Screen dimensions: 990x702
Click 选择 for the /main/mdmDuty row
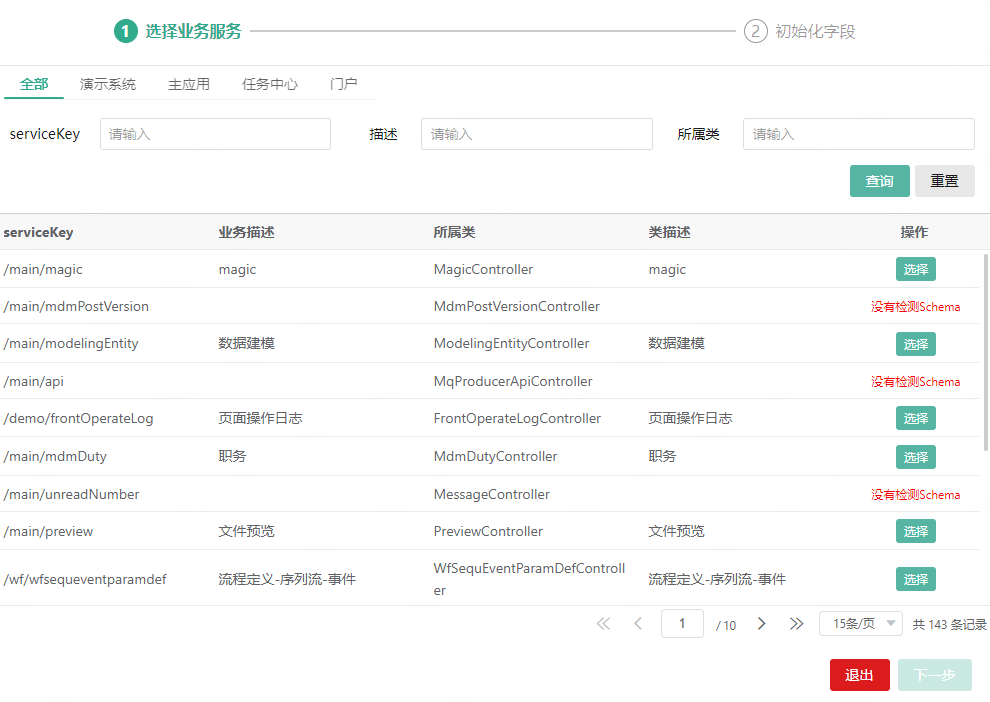pos(915,457)
